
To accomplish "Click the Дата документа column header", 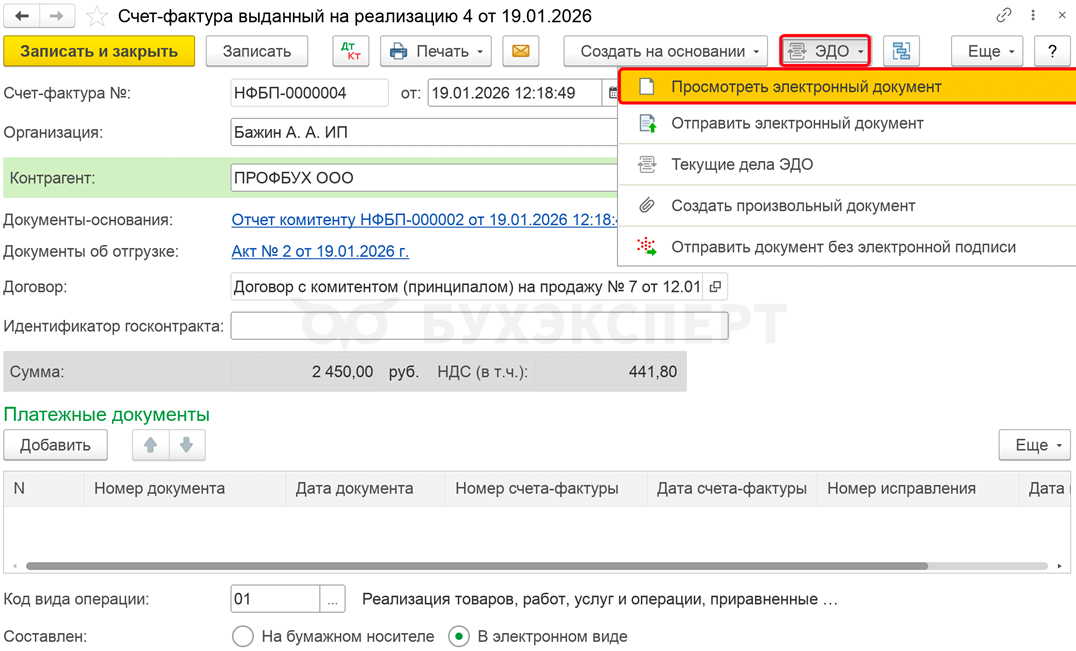I will click(x=366, y=488).
